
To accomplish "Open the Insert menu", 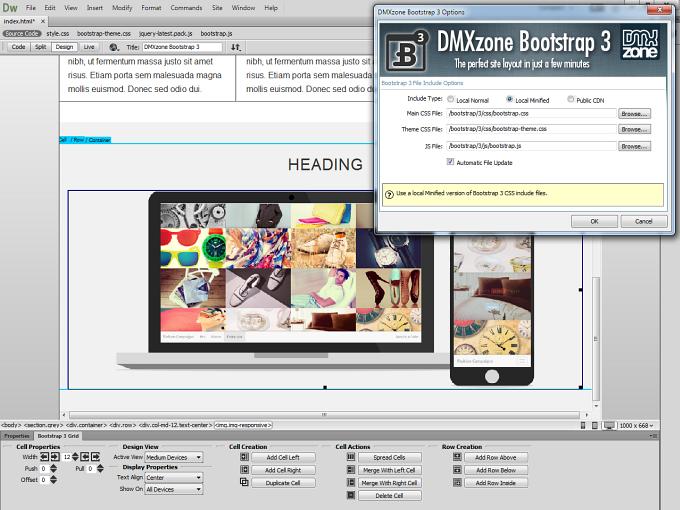I will (x=95, y=8).
